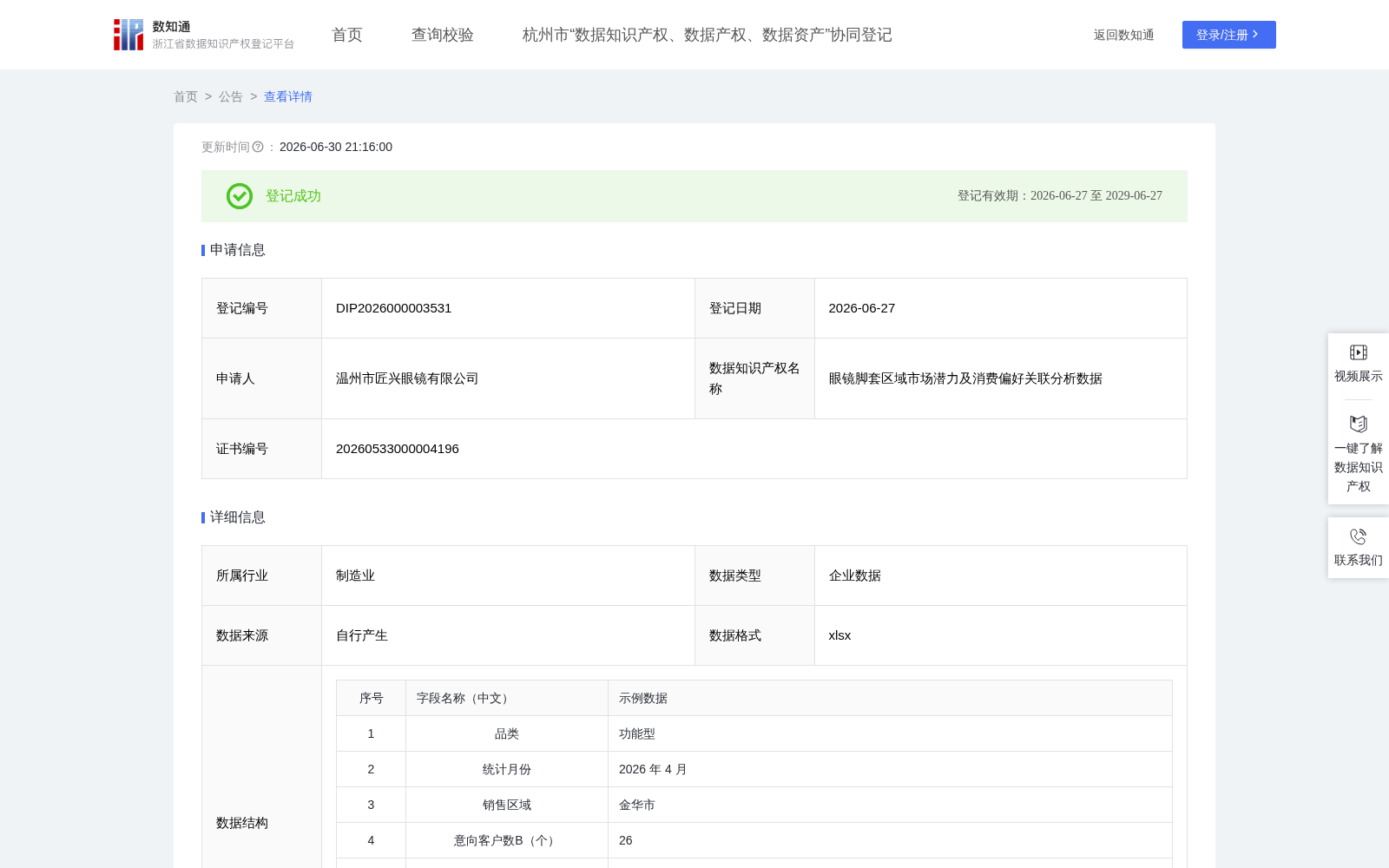Click the 浙江省数据知识产权登记平台 subtitle
The image size is (1389, 868).
pyautogui.click(x=223, y=43)
